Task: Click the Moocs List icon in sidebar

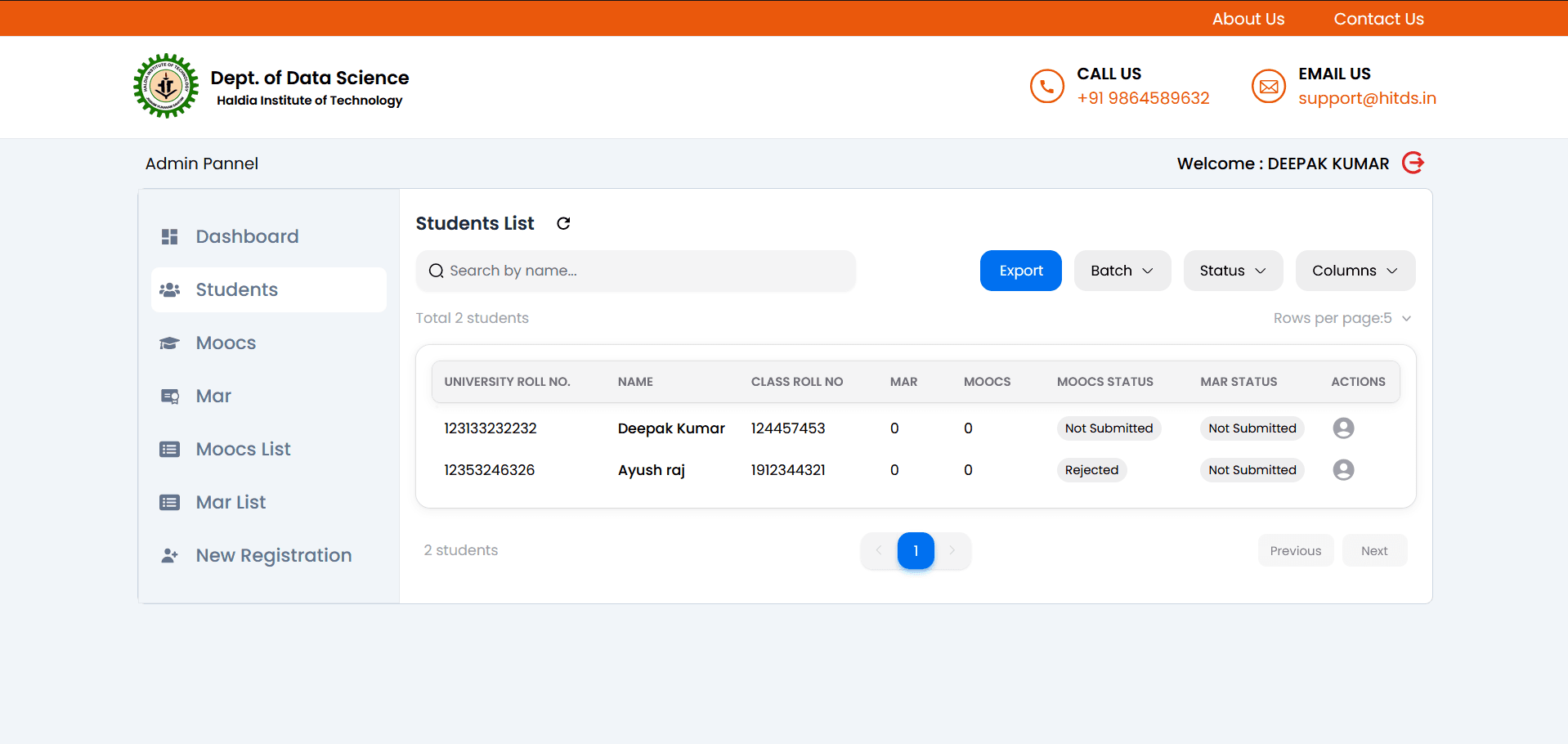Action: (169, 449)
